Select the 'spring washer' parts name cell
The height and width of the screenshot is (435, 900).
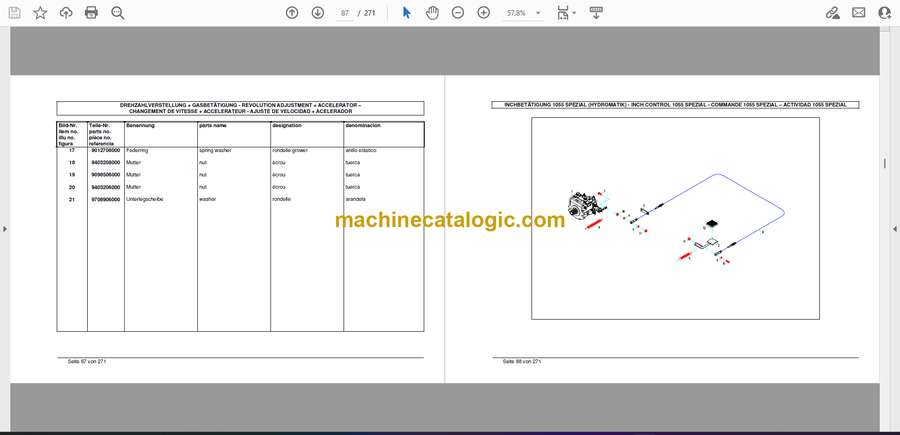(x=215, y=150)
